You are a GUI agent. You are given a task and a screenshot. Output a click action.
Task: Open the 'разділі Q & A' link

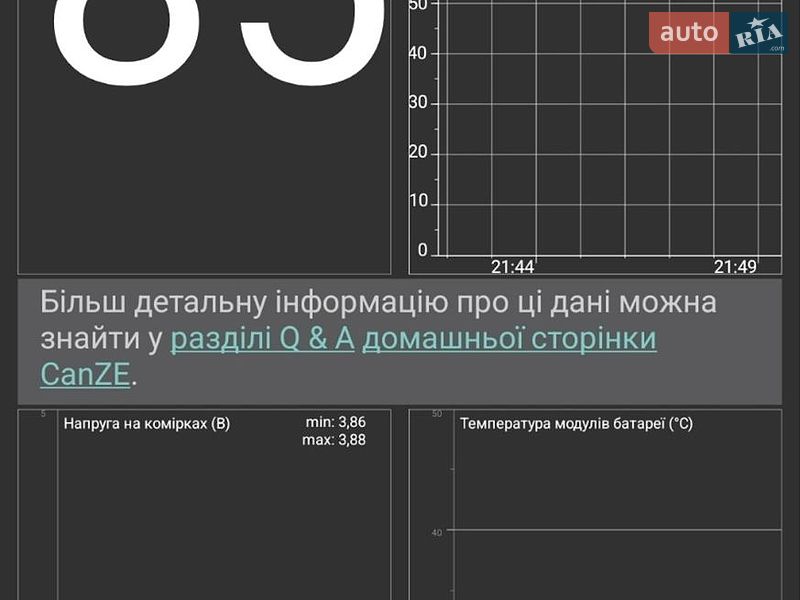[x=262, y=339]
